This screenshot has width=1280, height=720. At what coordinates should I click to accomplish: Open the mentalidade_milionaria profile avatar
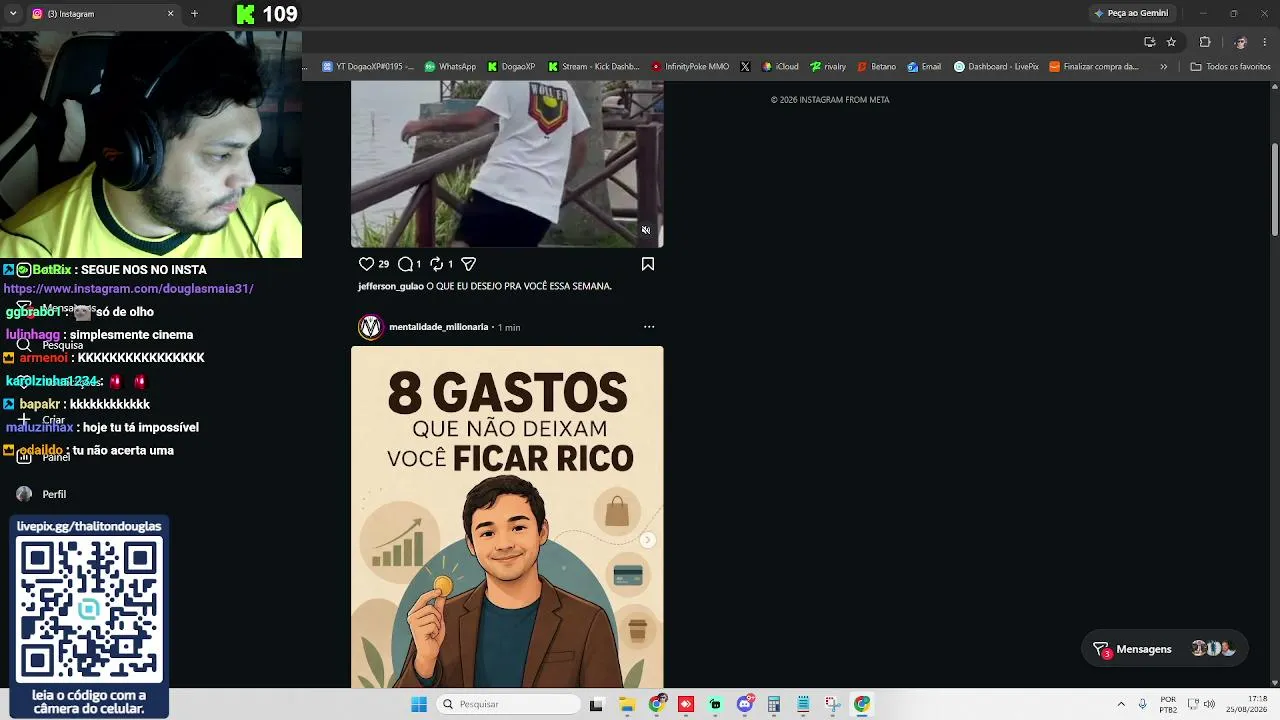pyautogui.click(x=371, y=327)
